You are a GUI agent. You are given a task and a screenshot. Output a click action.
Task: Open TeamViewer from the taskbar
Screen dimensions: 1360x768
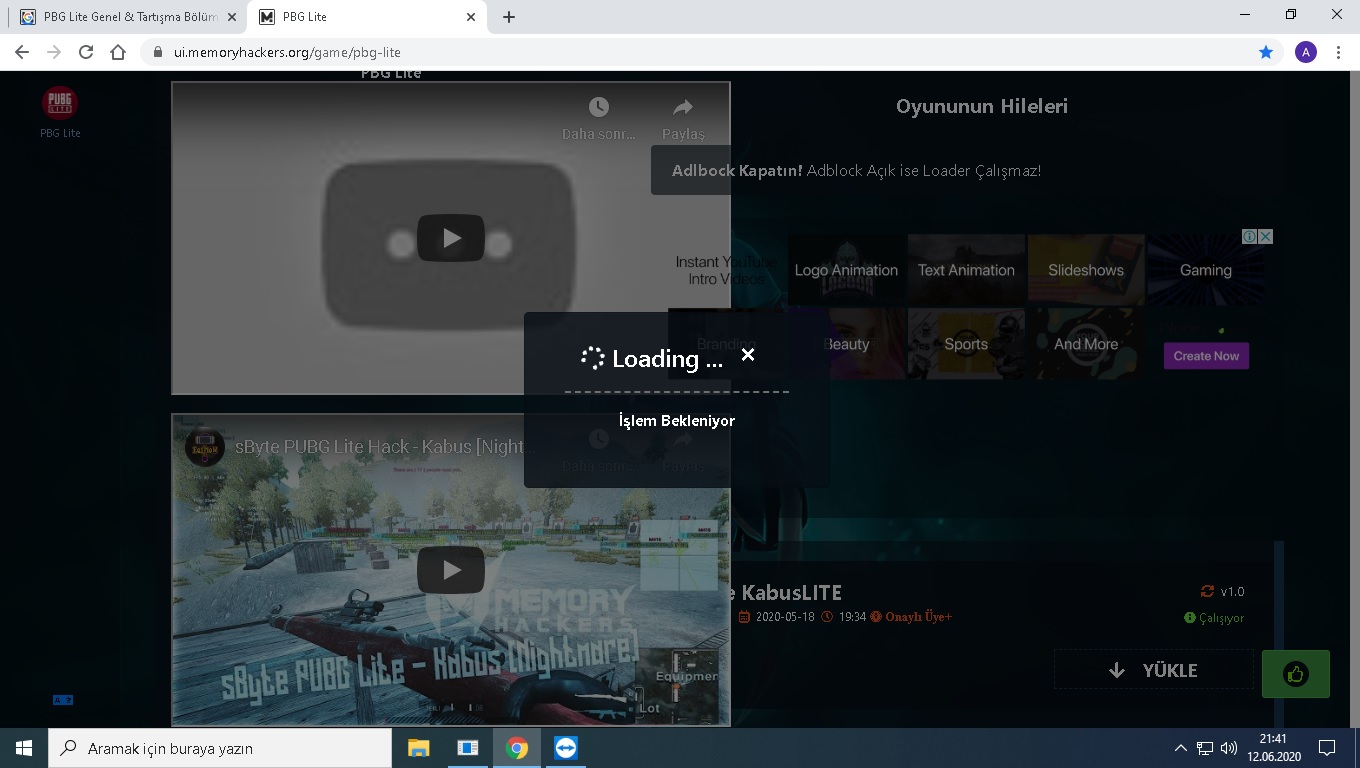[566, 748]
